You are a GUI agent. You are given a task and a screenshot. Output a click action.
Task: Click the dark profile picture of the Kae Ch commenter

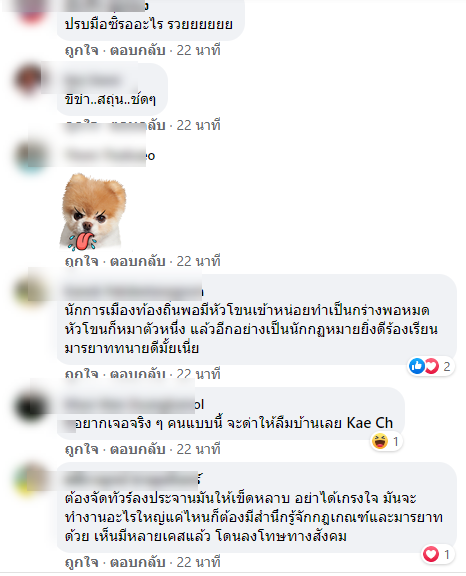pos(32,407)
